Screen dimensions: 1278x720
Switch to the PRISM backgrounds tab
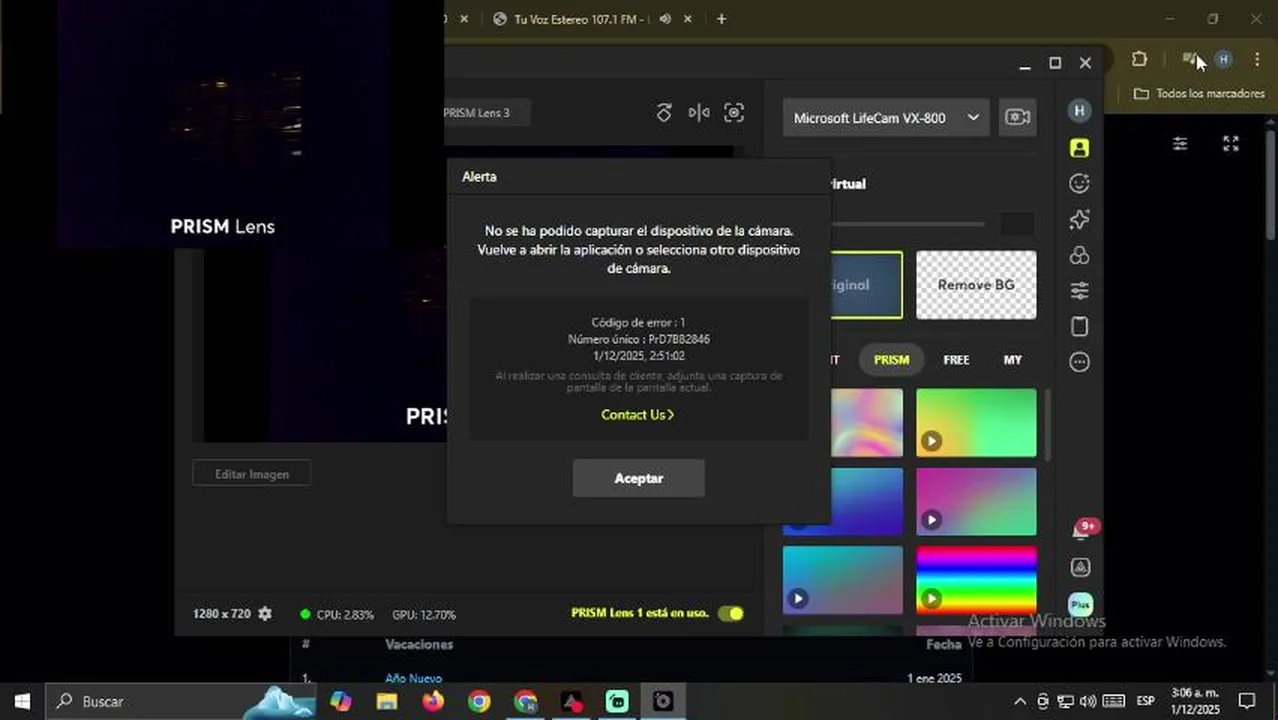pyautogui.click(x=891, y=360)
